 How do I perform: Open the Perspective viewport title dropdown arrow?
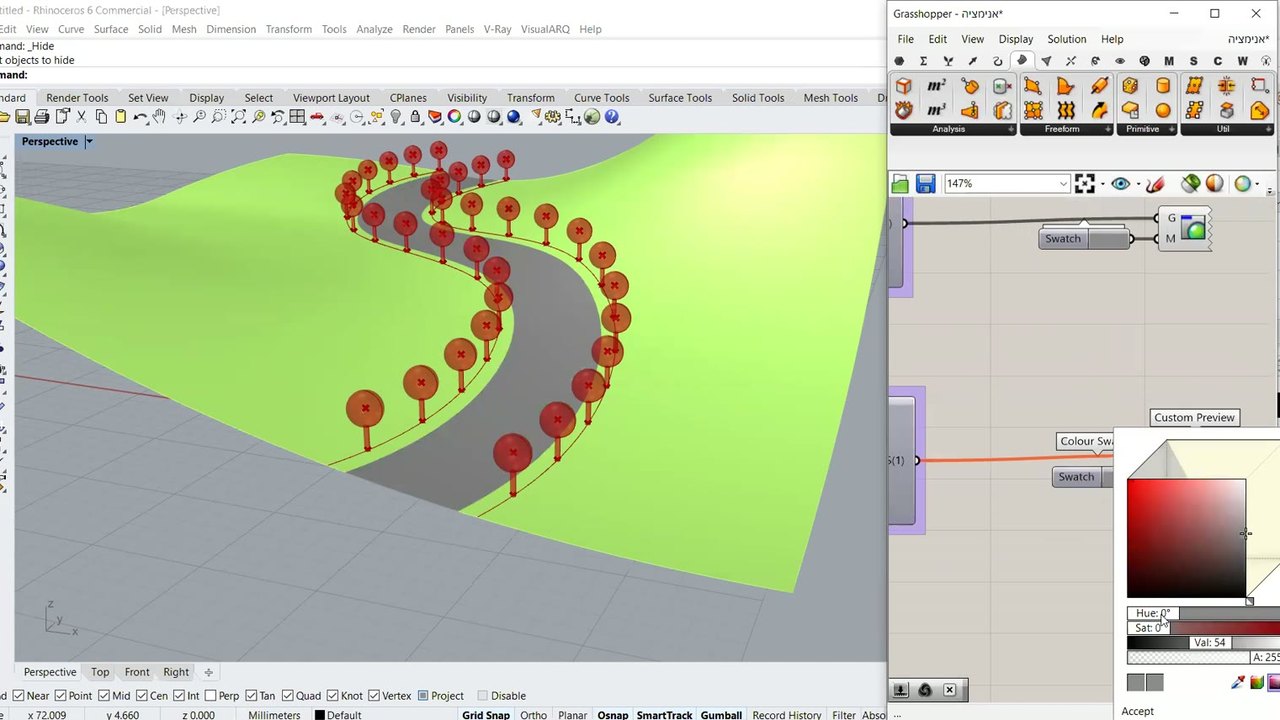pos(88,142)
